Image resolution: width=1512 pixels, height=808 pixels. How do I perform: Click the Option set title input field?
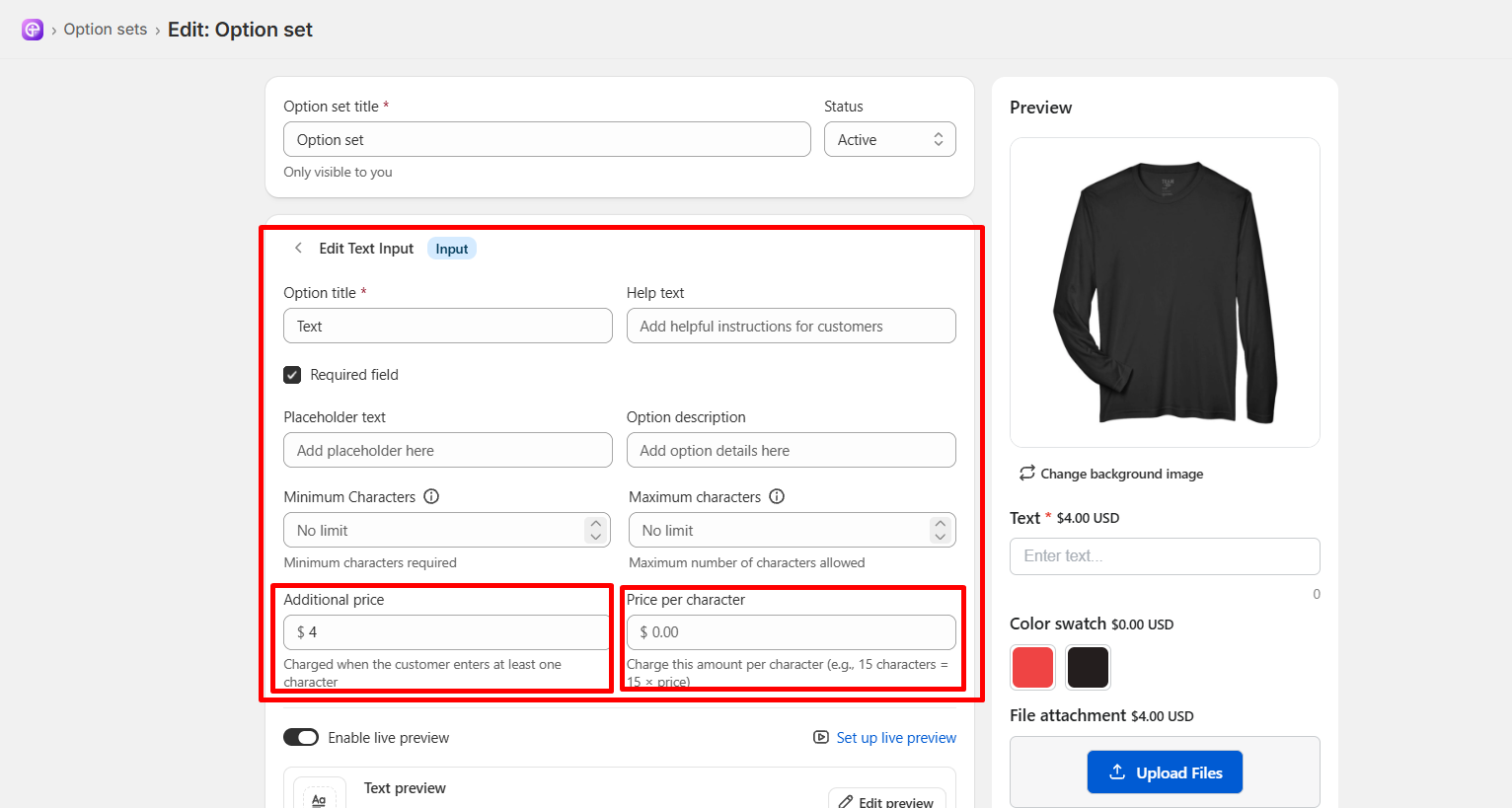(547, 139)
